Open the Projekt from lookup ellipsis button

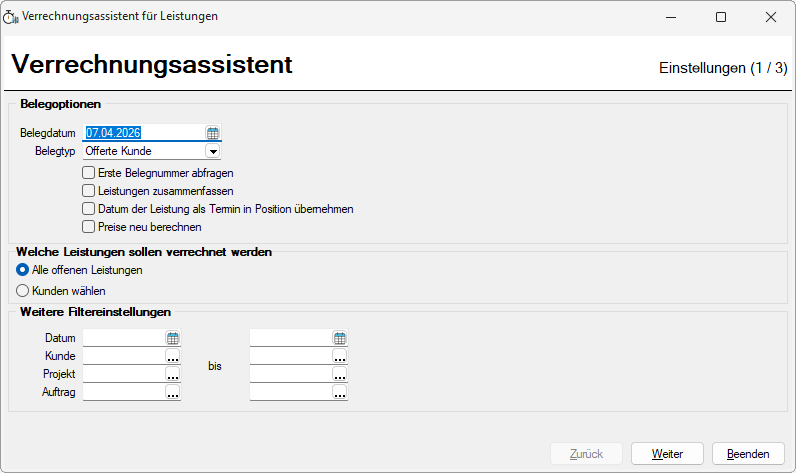[172, 375]
